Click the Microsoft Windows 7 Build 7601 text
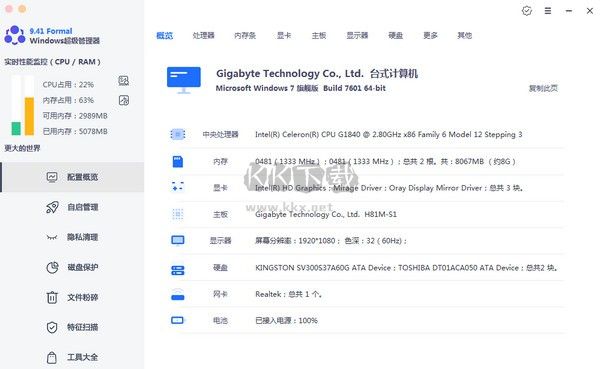This screenshot has height=369, width=600. (301, 88)
